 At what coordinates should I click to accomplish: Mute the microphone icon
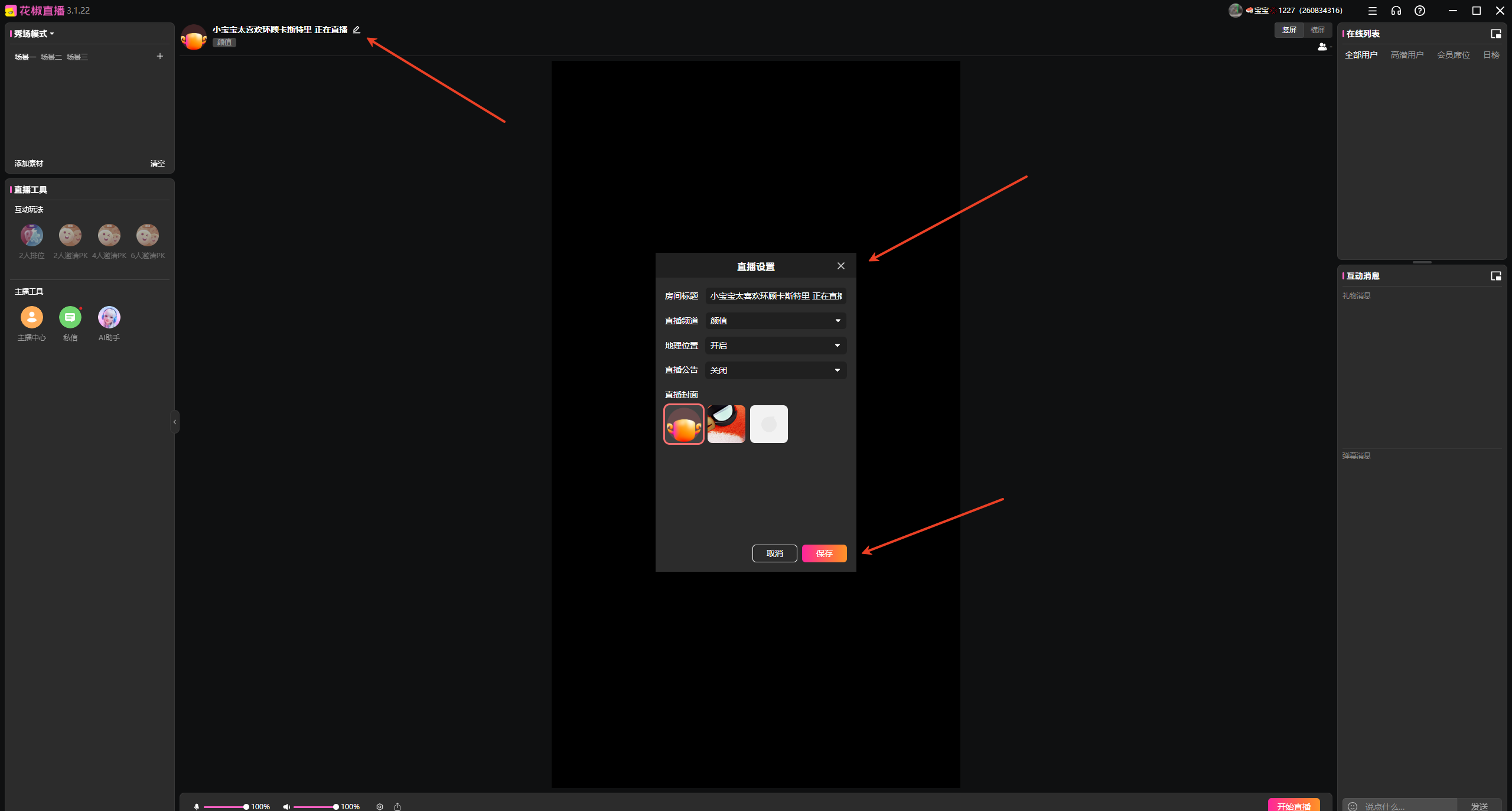[x=197, y=806]
